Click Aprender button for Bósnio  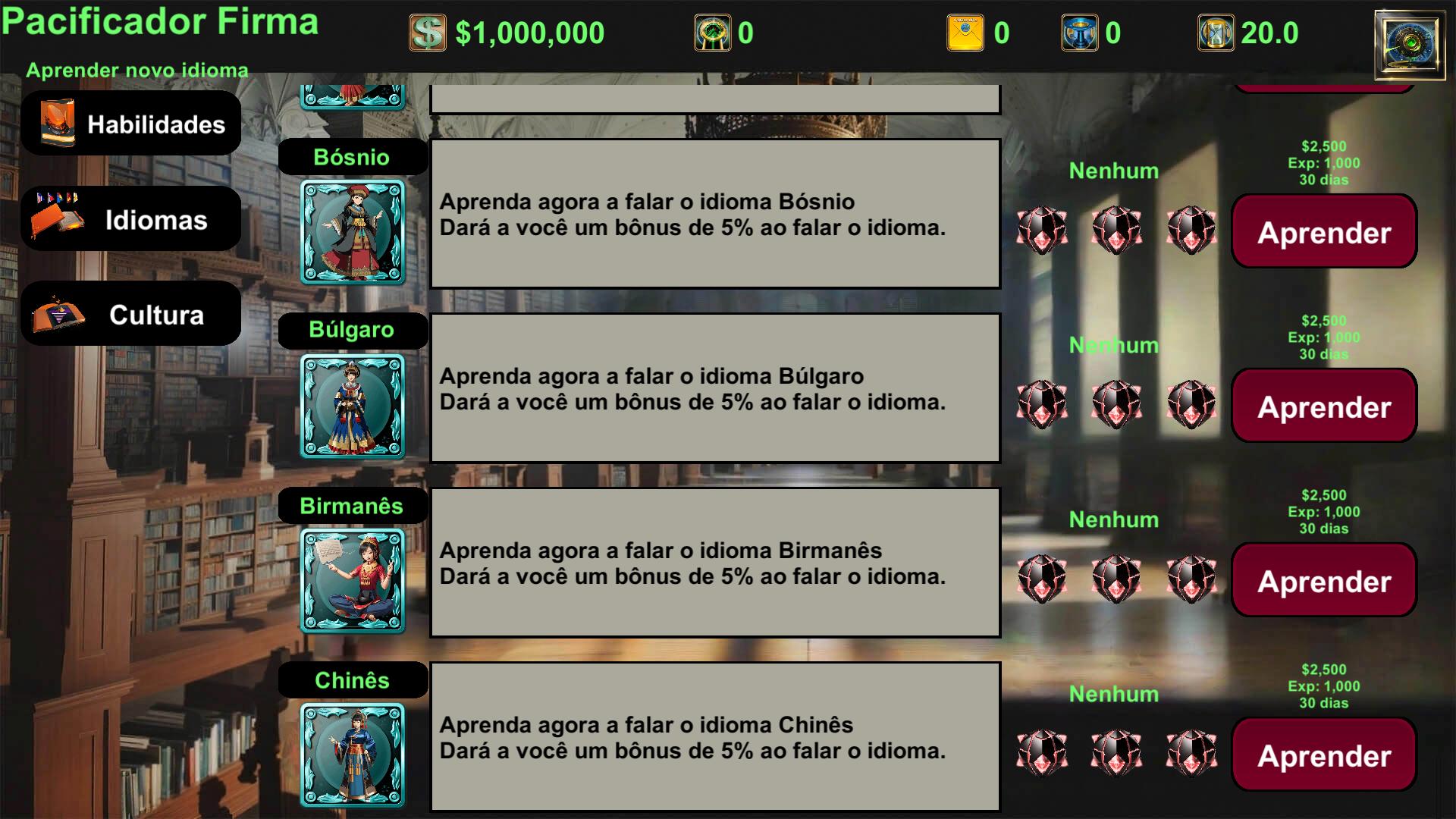coord(1324,231)
